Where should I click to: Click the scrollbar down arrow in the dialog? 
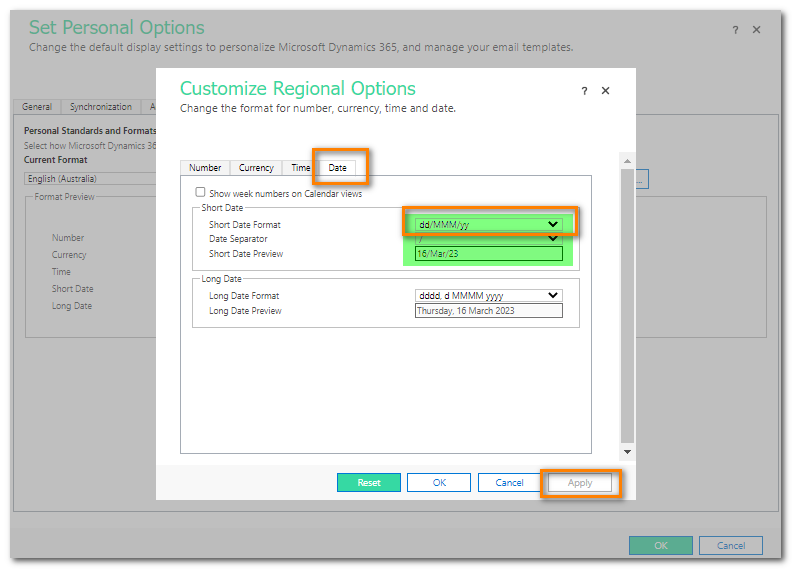627,452
